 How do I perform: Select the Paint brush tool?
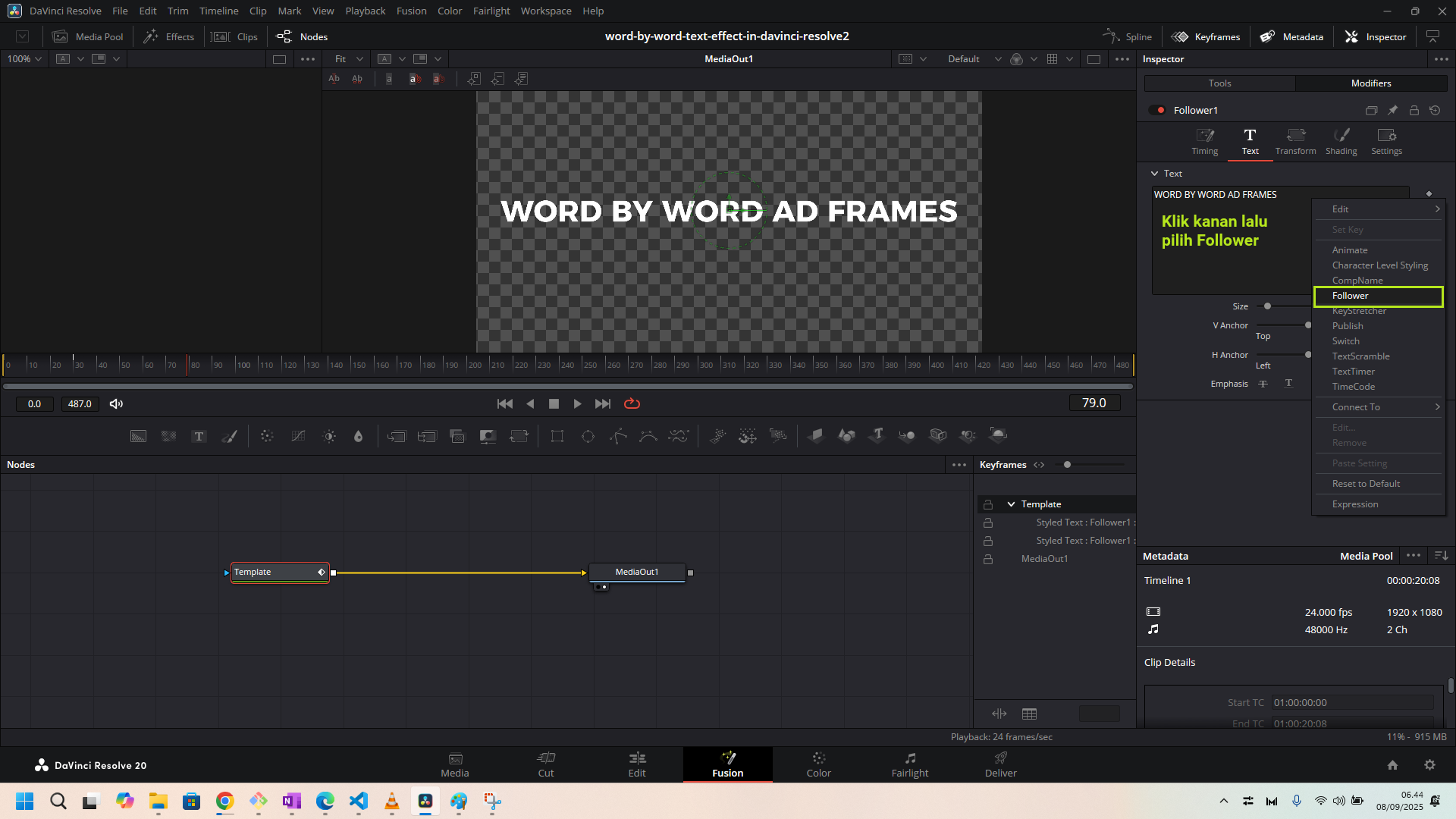click(229, 436)
